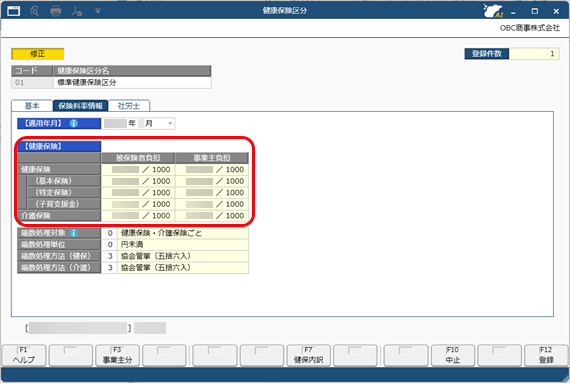
Task: Click the 適用年月 year input field
Action: [115, 123]
